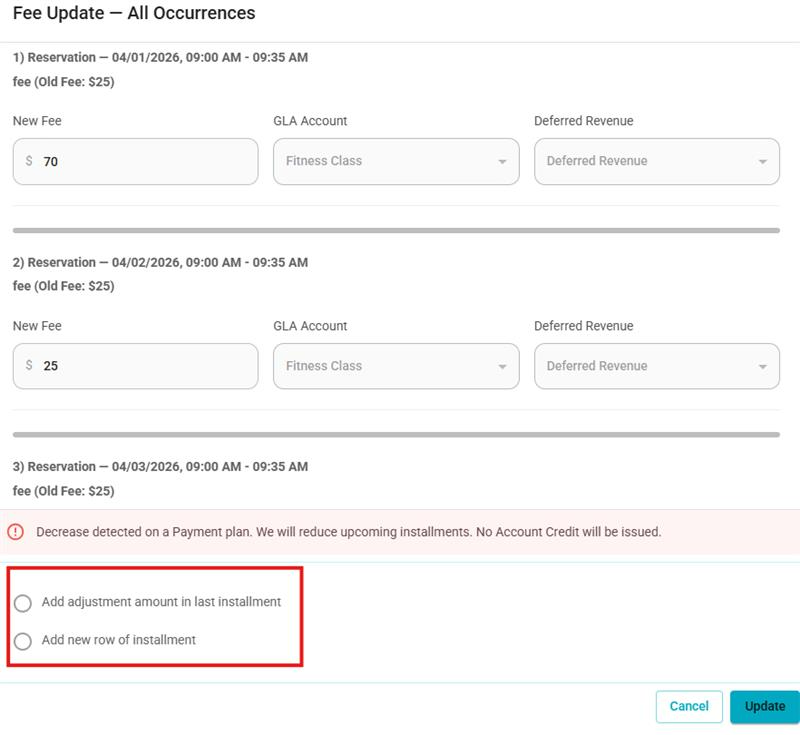Click the dollar sign in second New Fee field
Viewport: 800px width, 735px height.
pos(29,365)
